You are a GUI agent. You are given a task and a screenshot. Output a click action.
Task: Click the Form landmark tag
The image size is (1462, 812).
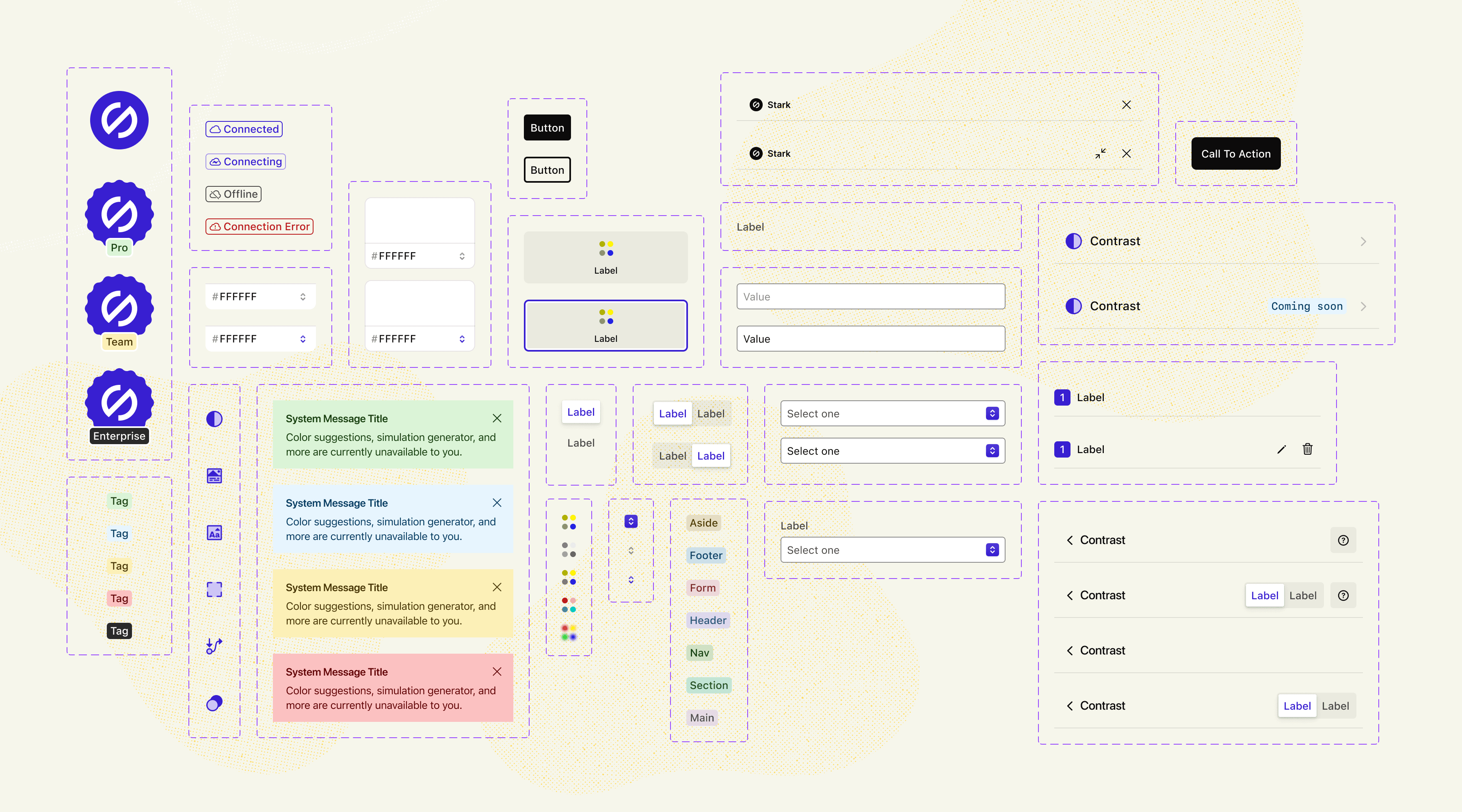703,588
